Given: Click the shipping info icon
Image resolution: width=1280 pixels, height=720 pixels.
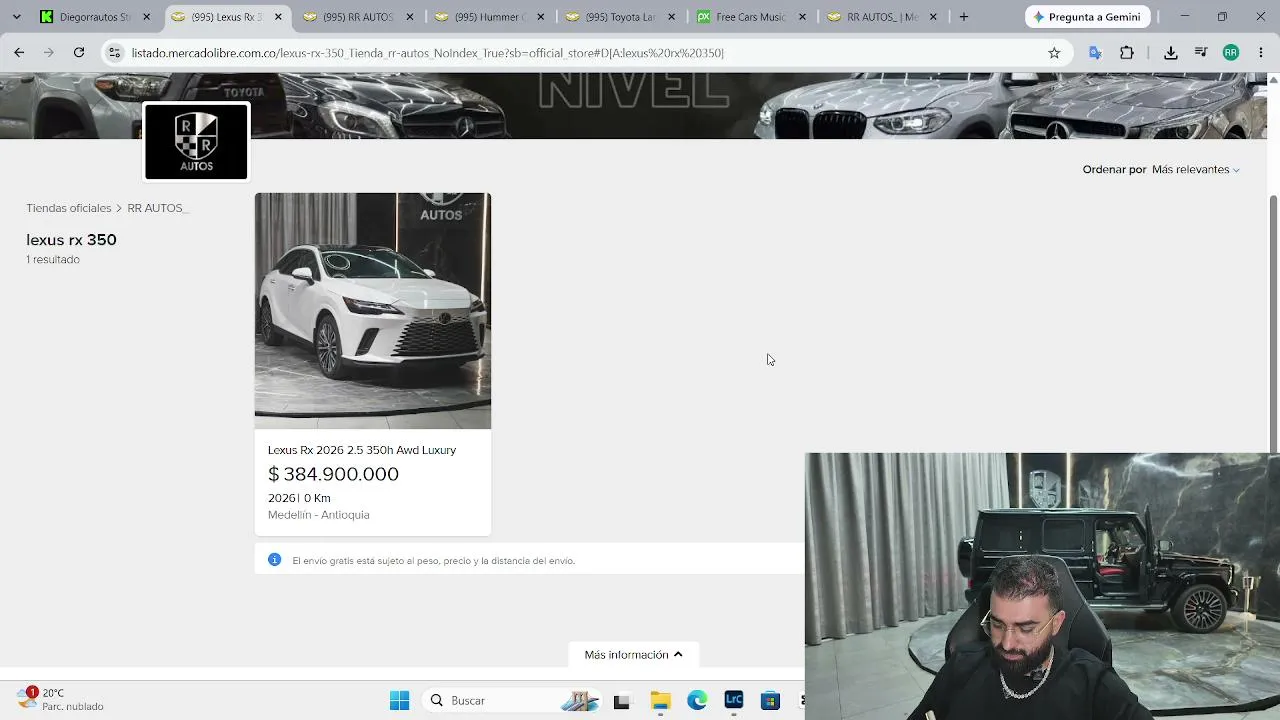Looking at the screenshot, I should tap(275, 560).
